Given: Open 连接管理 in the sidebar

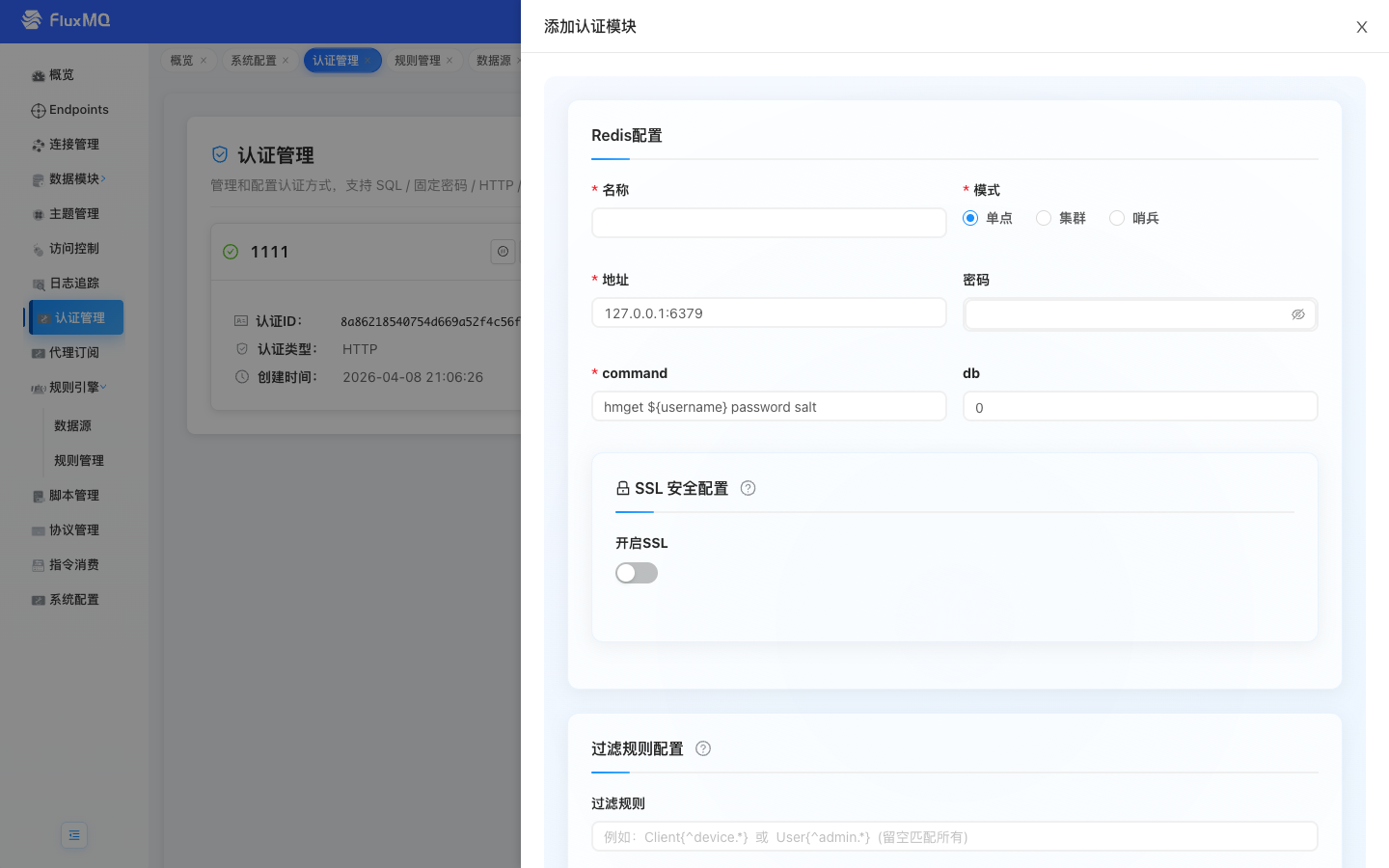Looking at the screenshot, I should 73,145.
